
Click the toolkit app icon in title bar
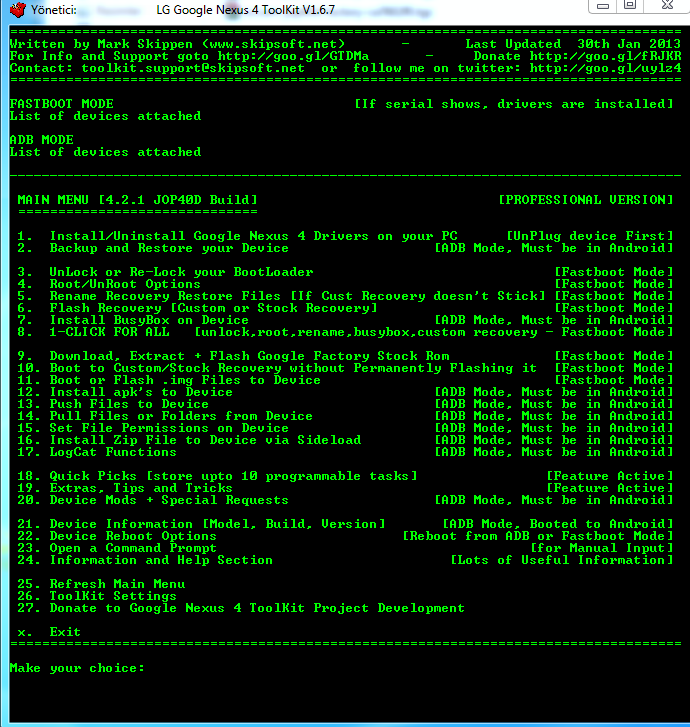click(18, 9)
